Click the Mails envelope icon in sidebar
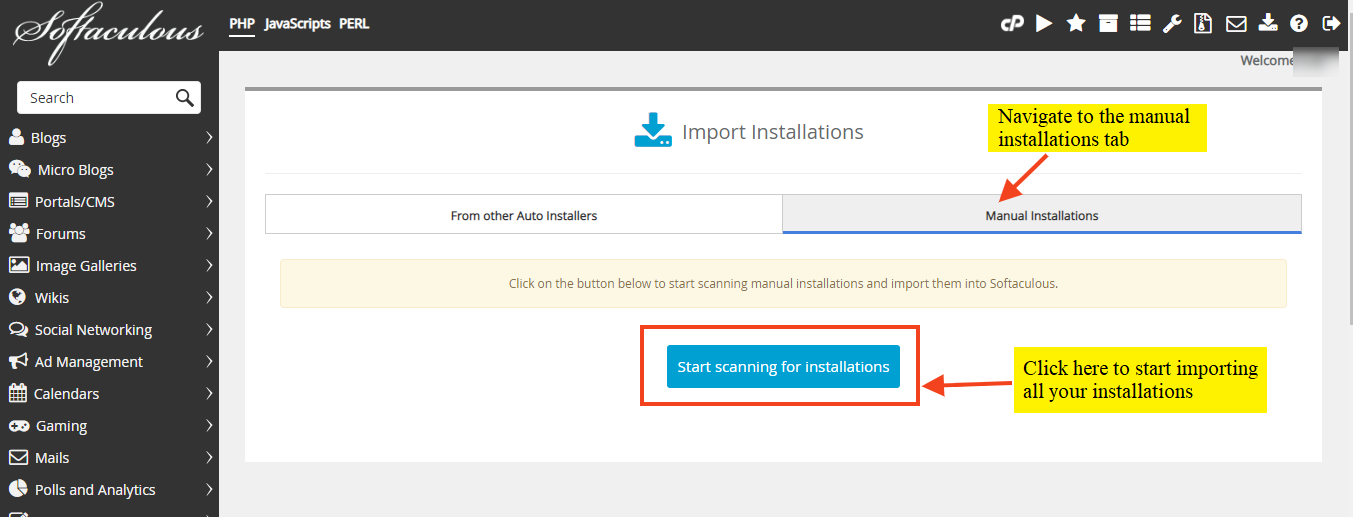This screenshot has width=1353, height=517. (x=17, y=457)
